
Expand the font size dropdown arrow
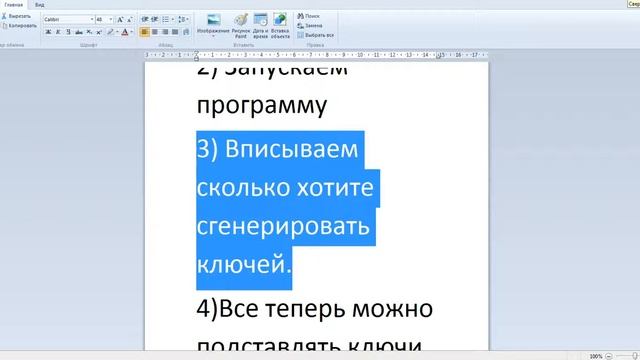(x=111, y=19)
